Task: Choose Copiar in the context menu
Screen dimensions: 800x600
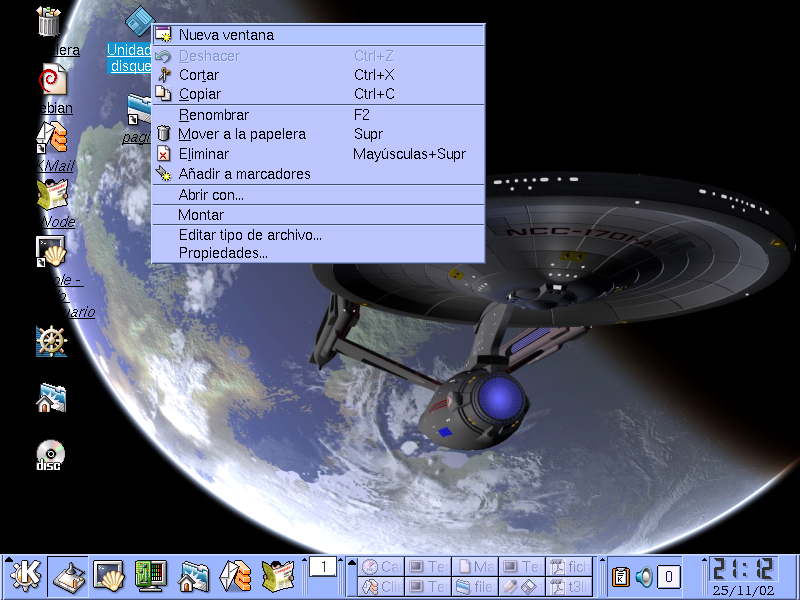Action: (x=318, y=94)
